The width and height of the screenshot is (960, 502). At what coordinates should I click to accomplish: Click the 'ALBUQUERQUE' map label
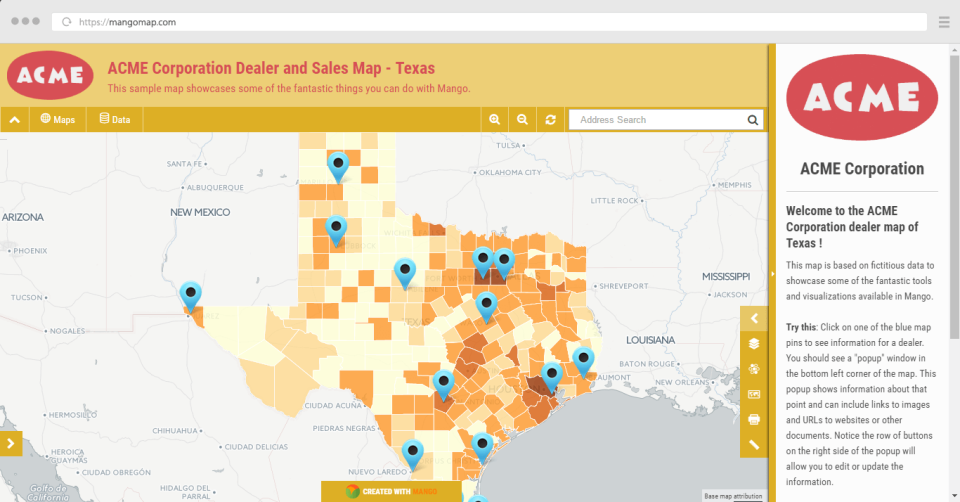215,187
